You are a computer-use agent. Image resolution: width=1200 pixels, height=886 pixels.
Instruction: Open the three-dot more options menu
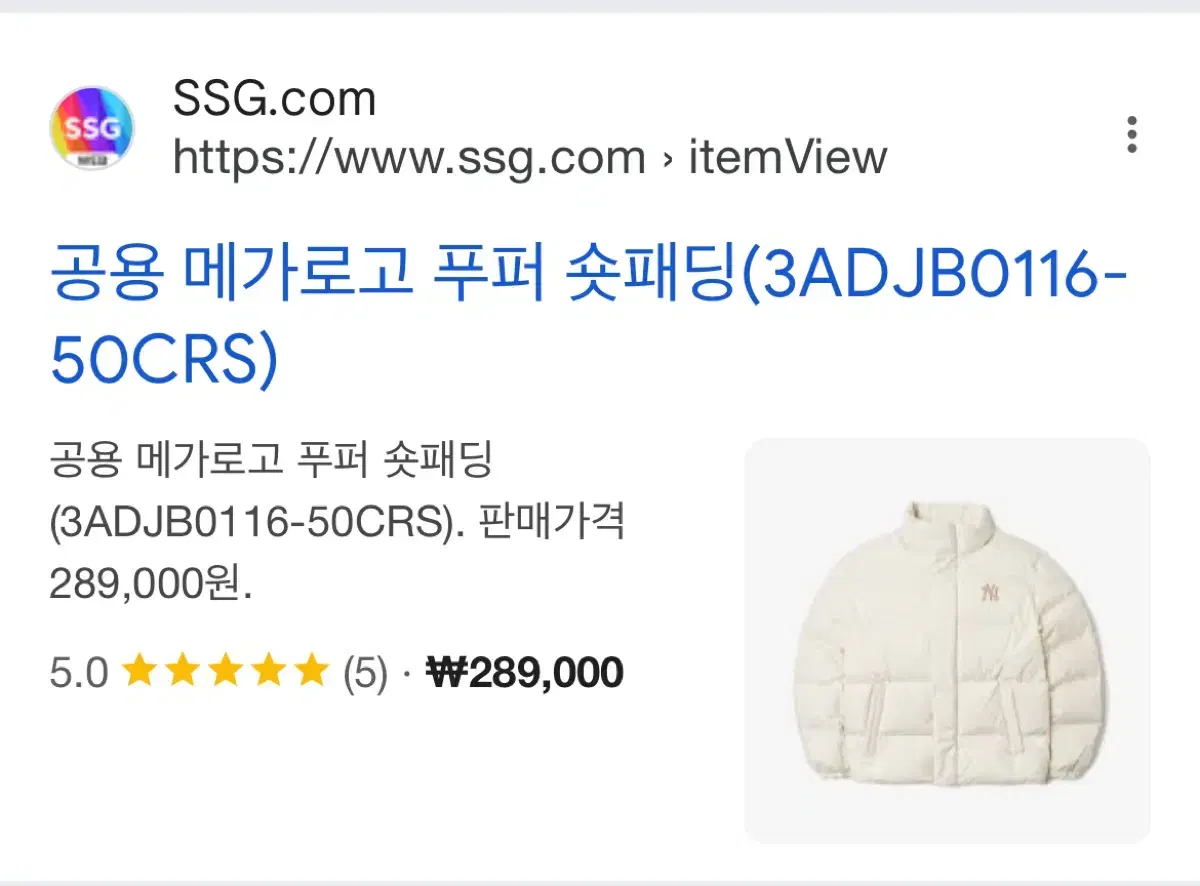(1131, 135)
